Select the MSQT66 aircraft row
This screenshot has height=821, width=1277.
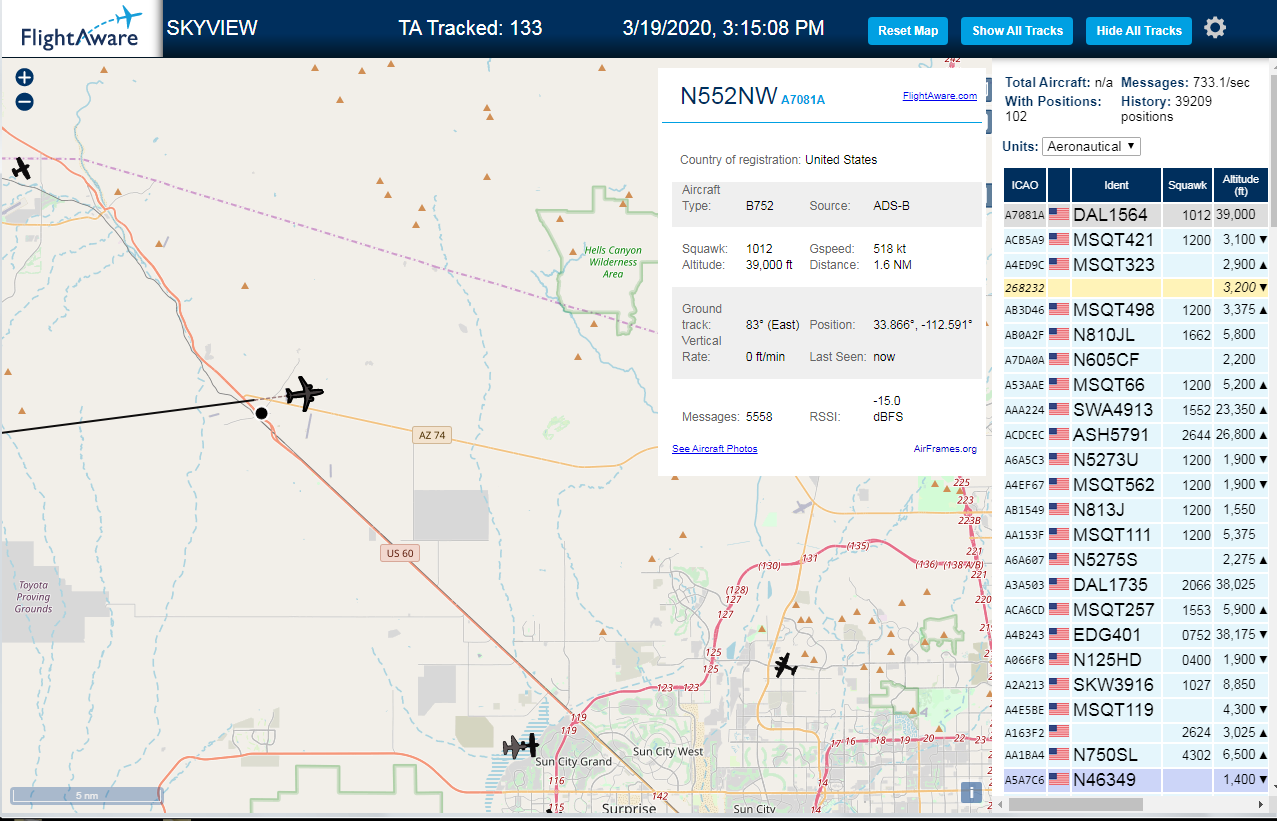[x=1136, y=385]
